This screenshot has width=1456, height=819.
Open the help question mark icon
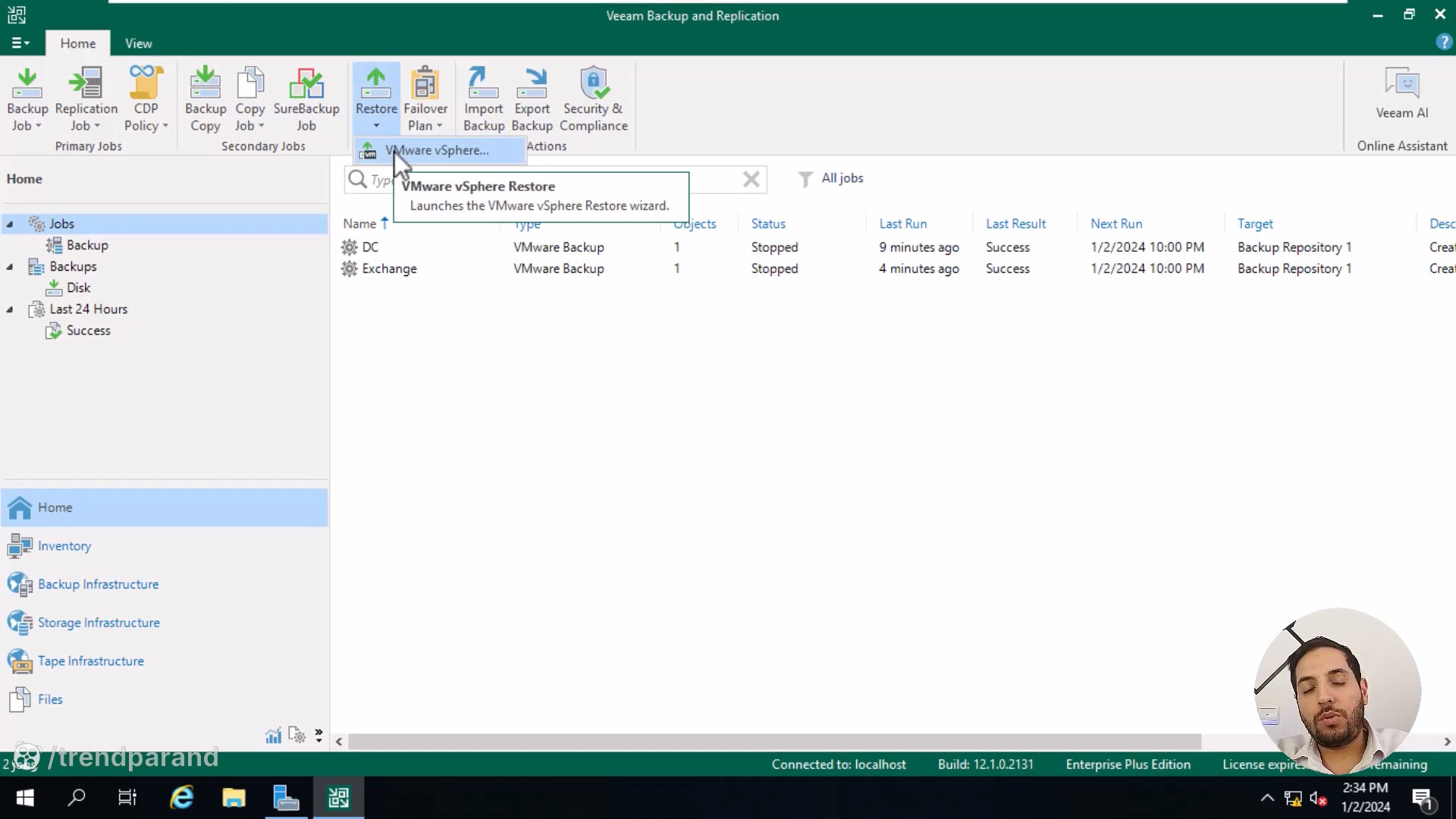1443,42
